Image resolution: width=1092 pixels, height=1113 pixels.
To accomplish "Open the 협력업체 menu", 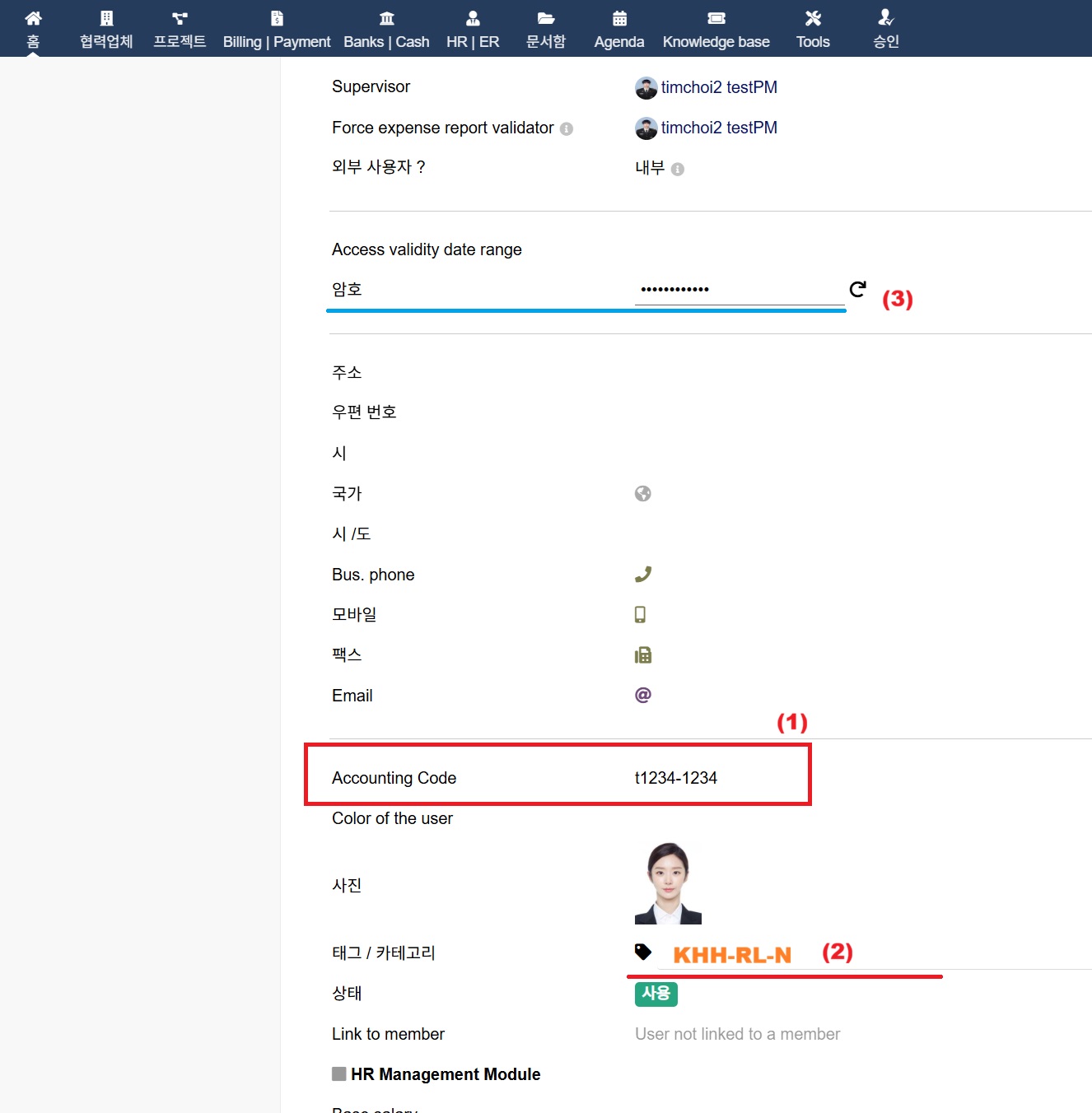I will pos(106,29).
